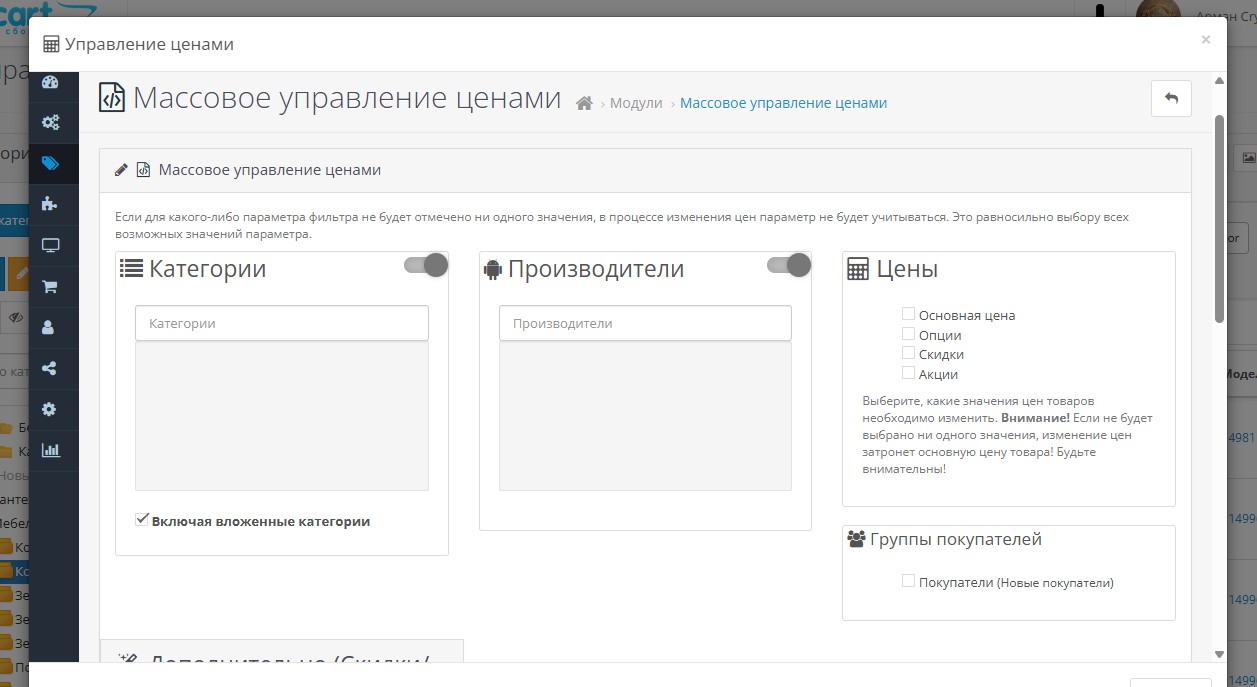
Task: Click the design monitor sidebar icon
Action: point(50,245)
